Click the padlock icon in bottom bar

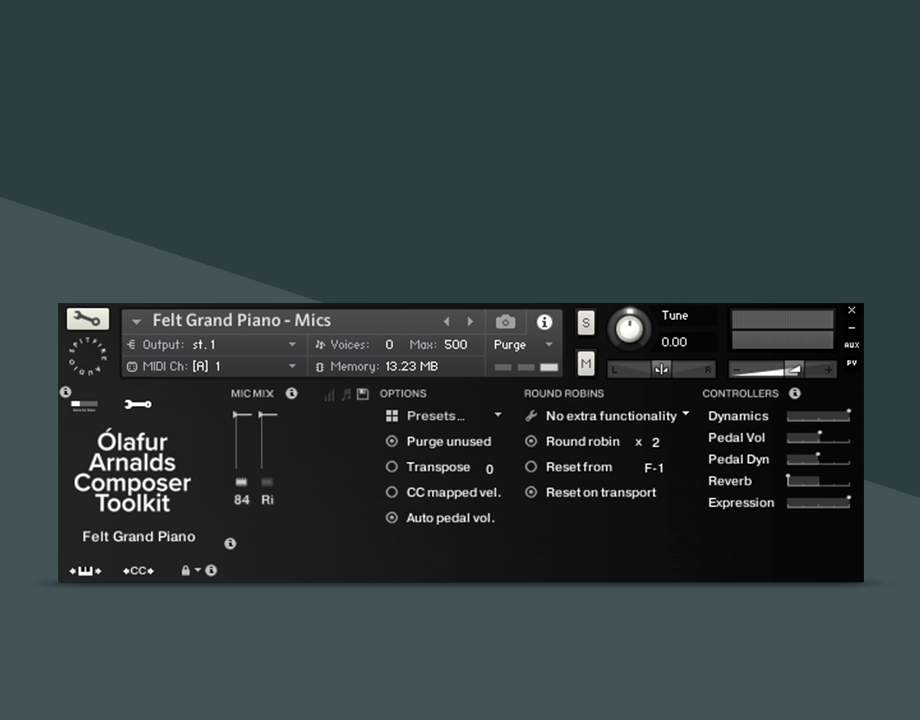point(185,571)
